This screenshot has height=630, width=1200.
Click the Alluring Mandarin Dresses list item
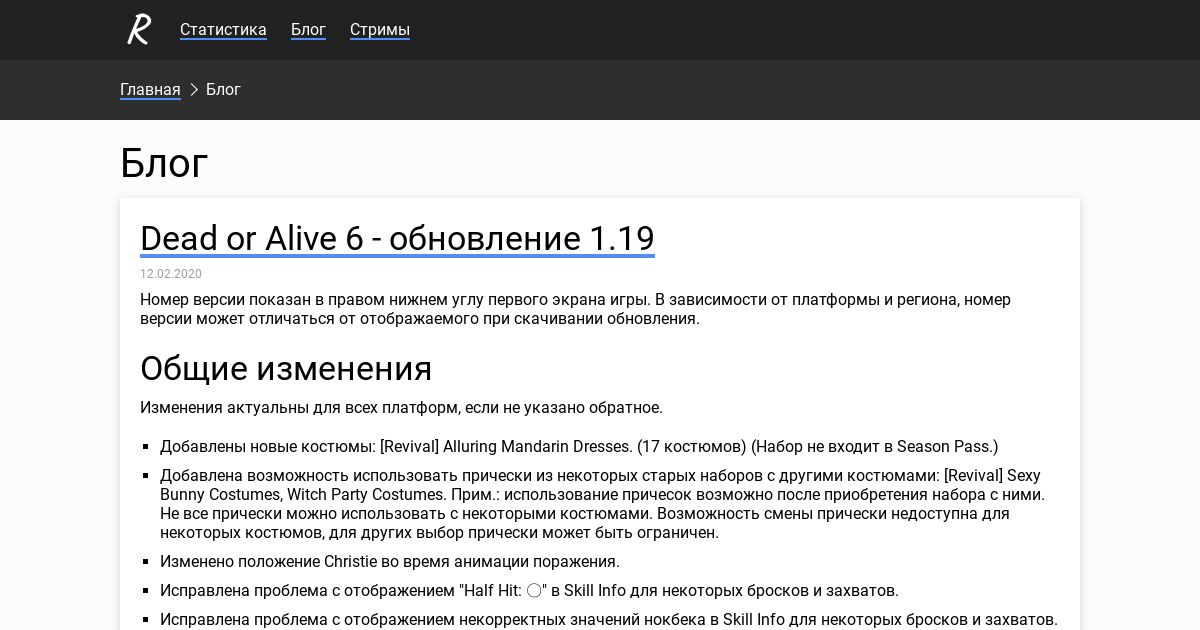click(x=579, y=447)
